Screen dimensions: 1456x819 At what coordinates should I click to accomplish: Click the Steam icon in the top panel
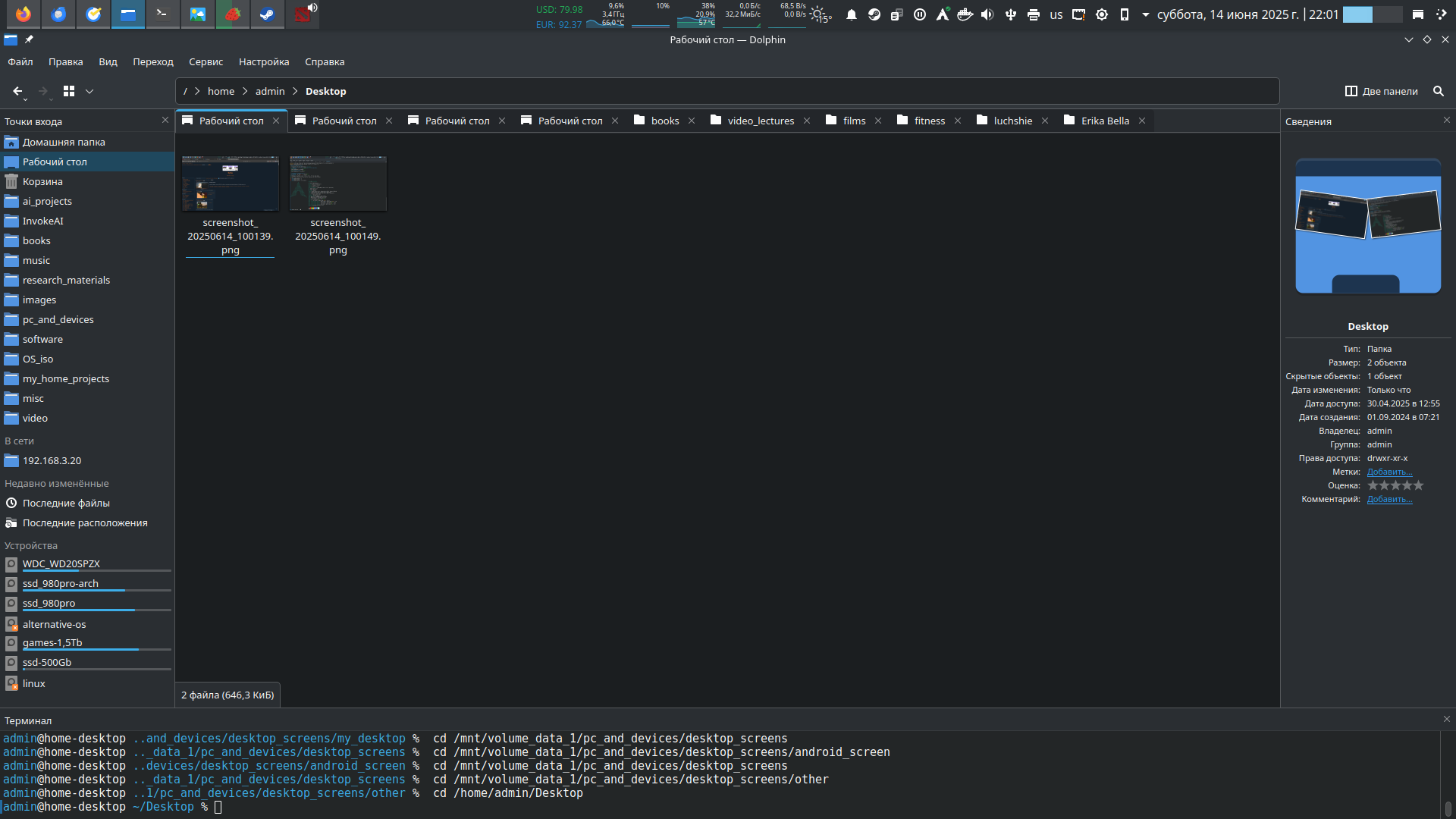click(267, 14)
